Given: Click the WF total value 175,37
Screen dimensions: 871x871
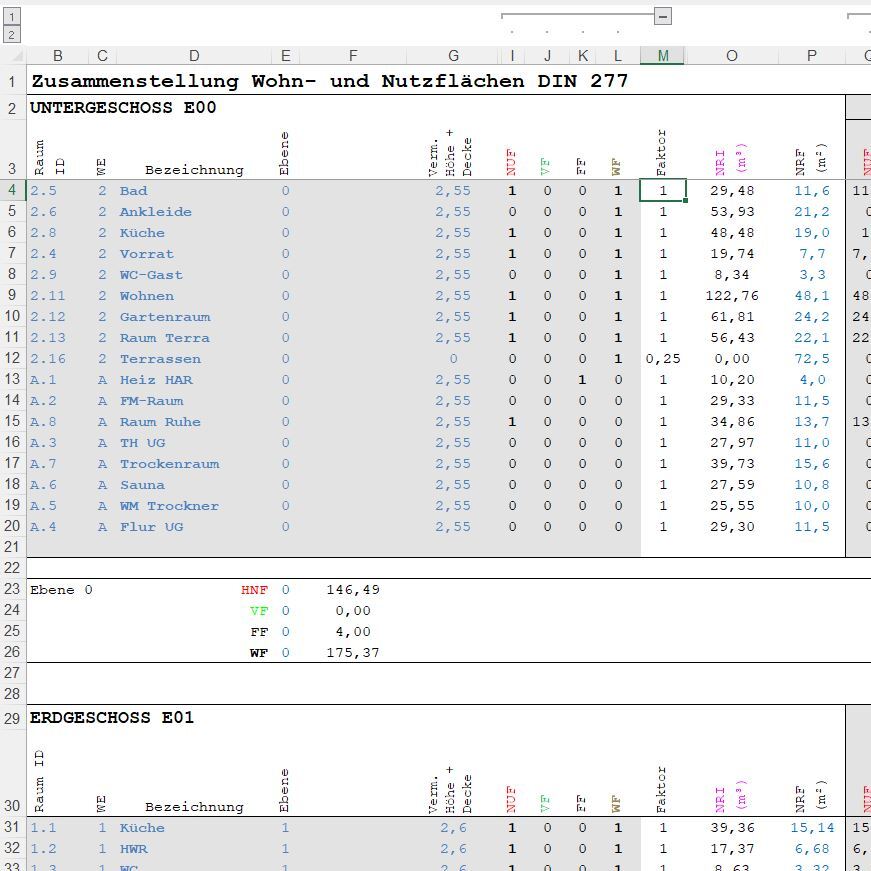Looking at the screenshot, I should [353, 653].
